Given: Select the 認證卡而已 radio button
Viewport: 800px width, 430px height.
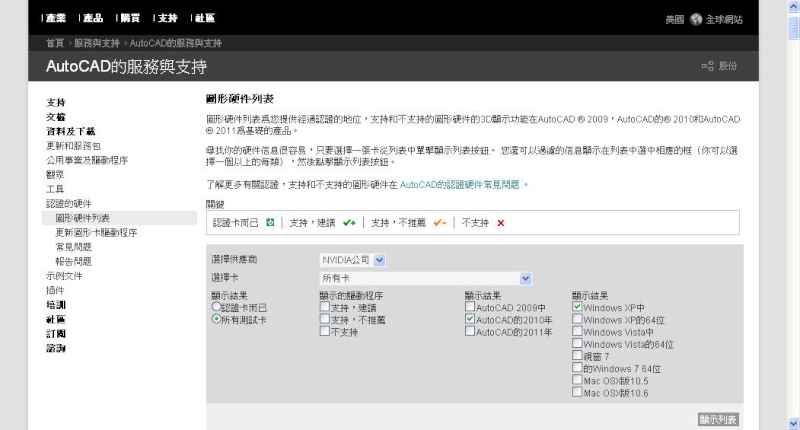Looking at the screenshot, I should pos(216,307).
